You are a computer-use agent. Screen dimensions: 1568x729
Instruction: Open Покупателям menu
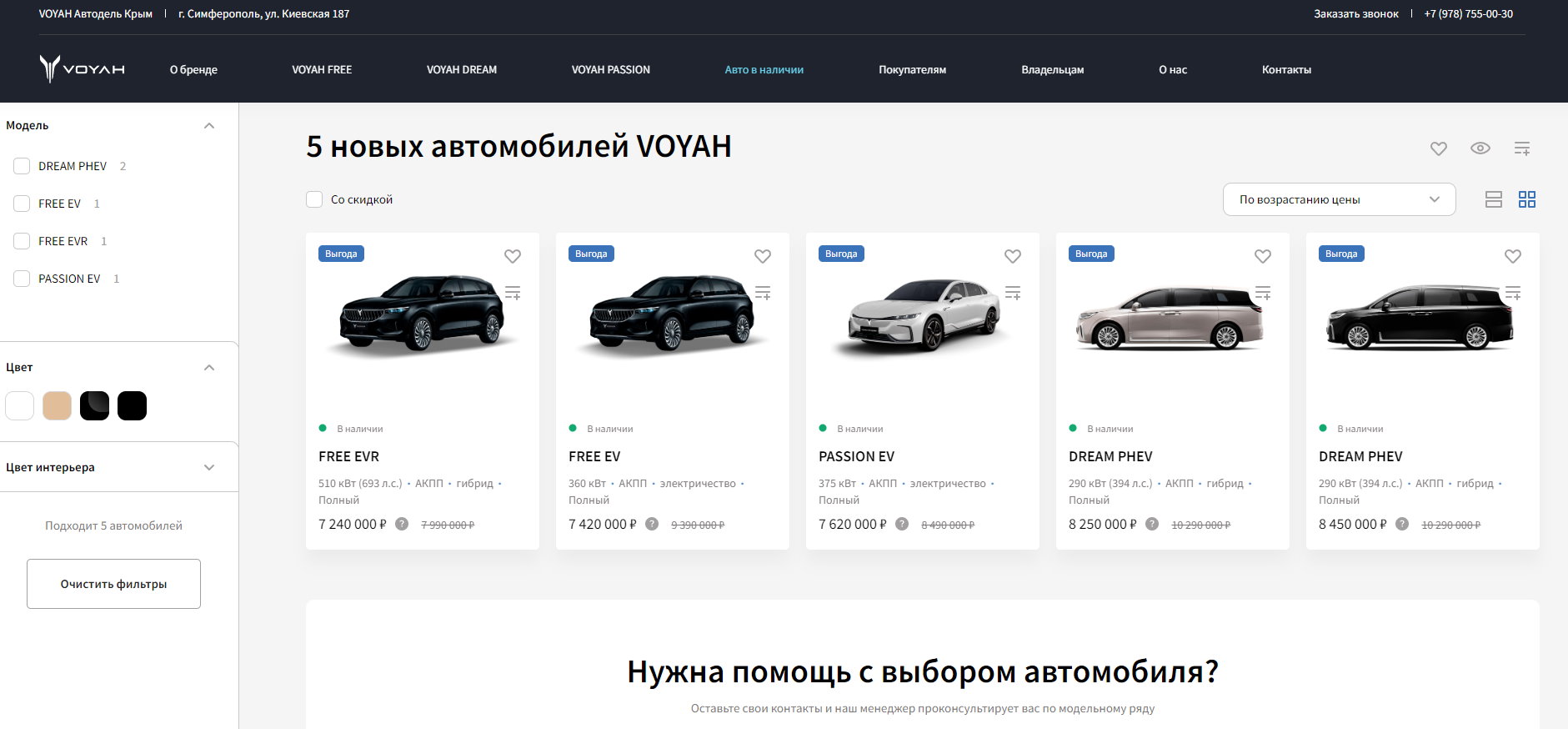(x=912, y=69)
